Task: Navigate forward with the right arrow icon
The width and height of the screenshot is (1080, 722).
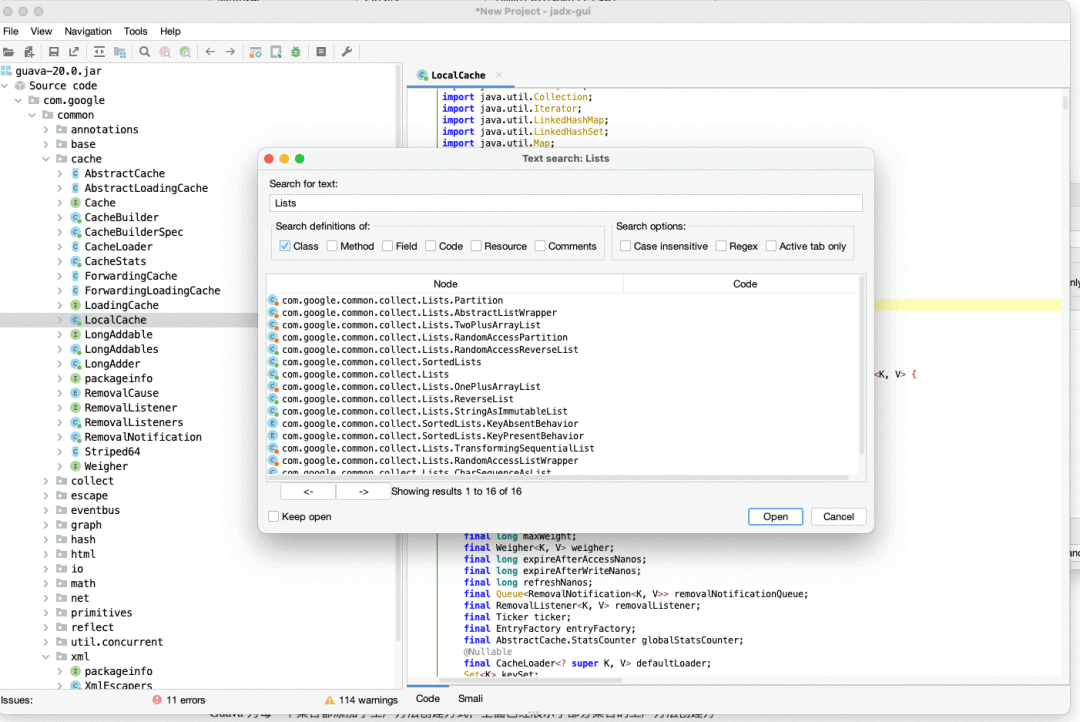Action: 230,52
